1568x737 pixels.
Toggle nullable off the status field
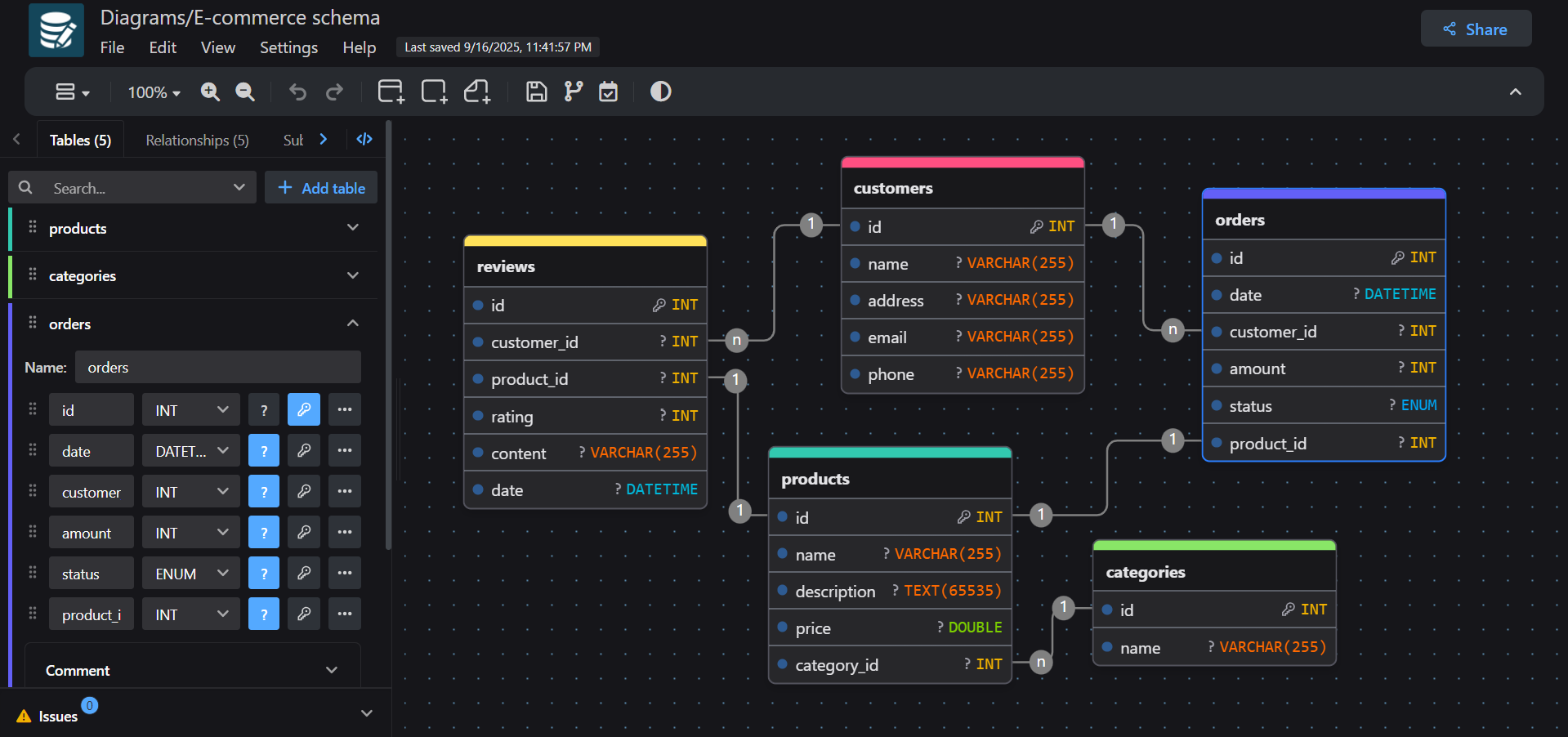coord(263,573)
